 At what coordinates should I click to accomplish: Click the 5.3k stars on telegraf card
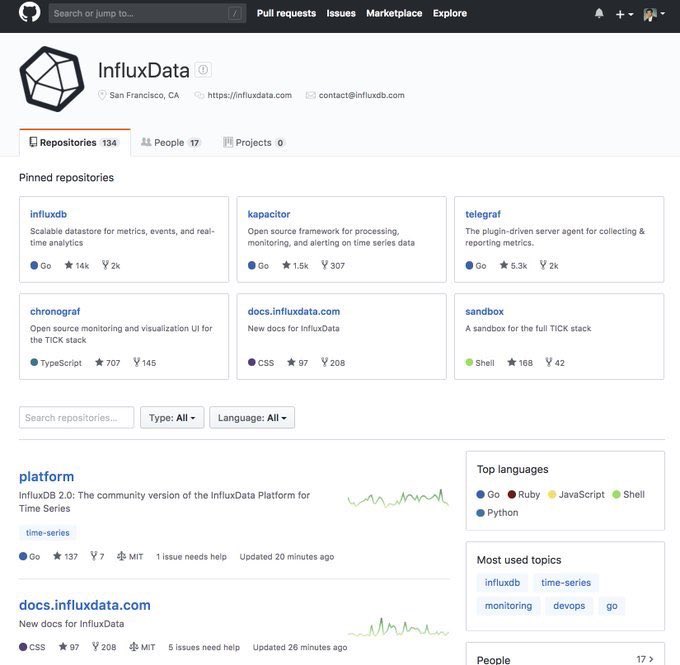513,265
